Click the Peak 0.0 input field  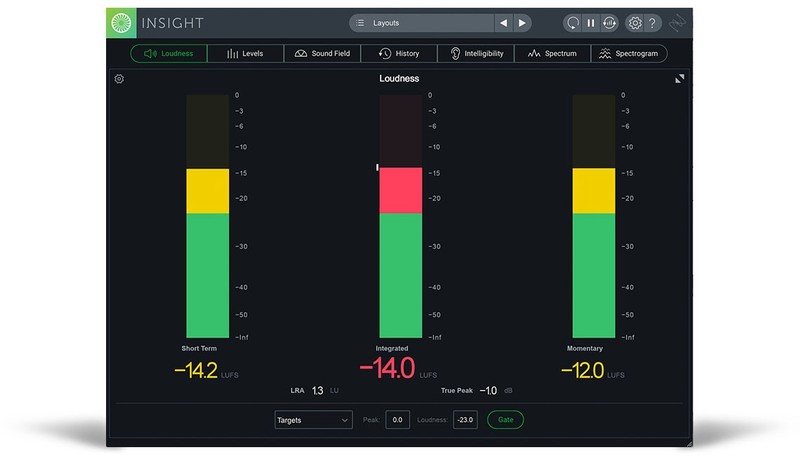tap(397, 420)
